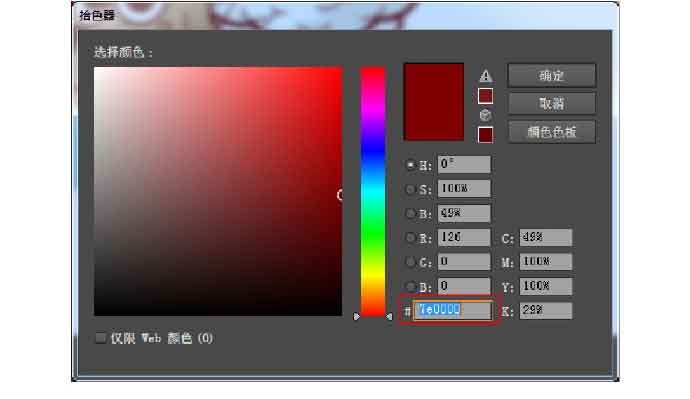Click the H hue value field

464,164
